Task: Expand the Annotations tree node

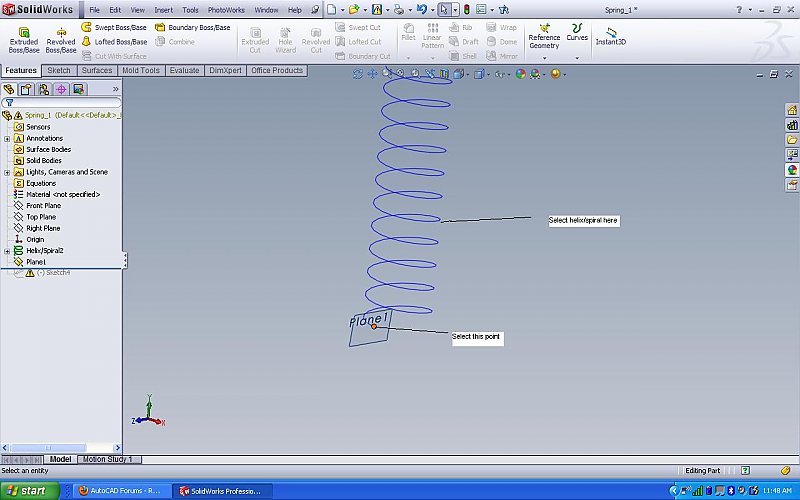Action: [7, 138]
